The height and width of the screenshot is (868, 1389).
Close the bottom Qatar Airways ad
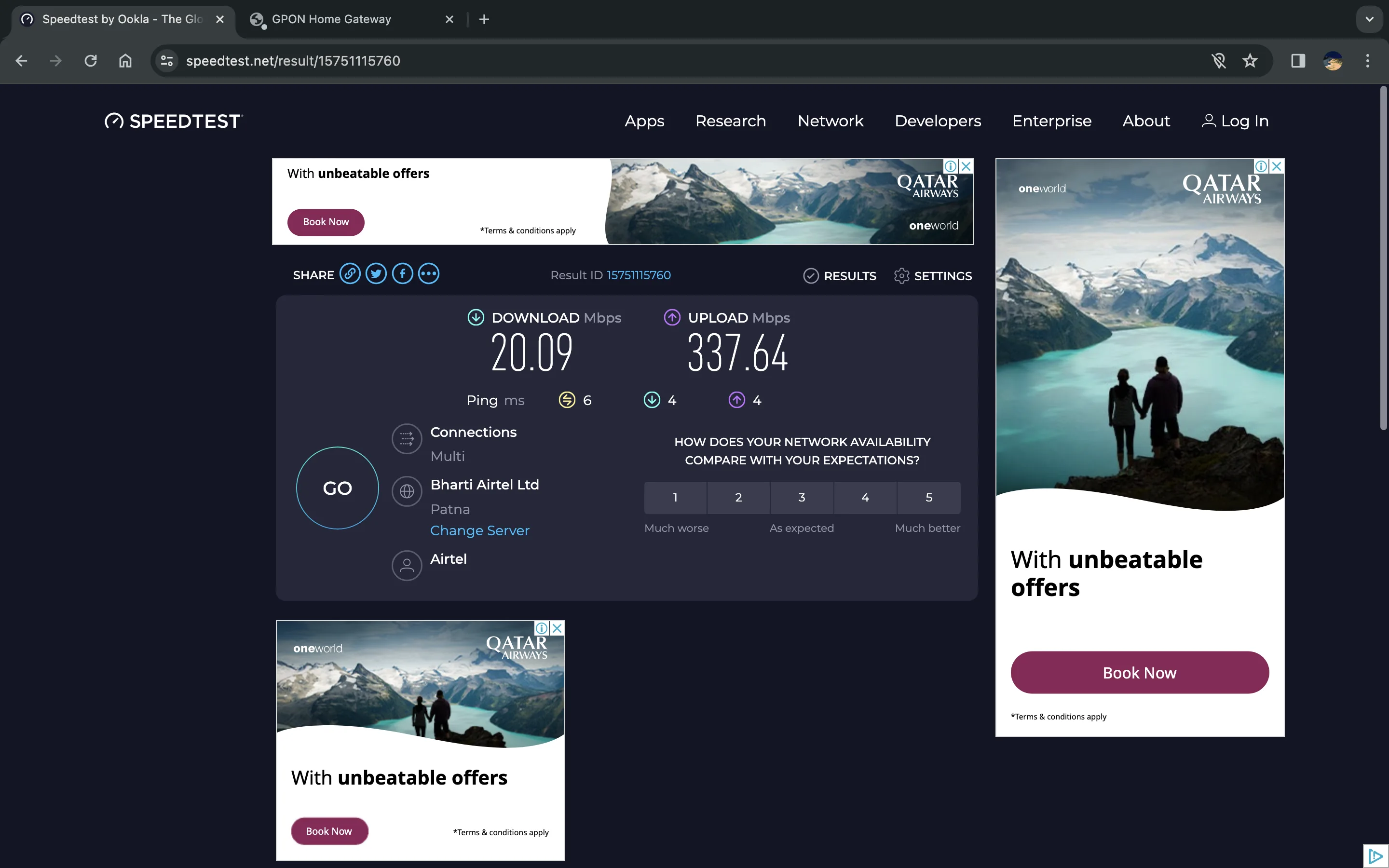coord(558,628)
